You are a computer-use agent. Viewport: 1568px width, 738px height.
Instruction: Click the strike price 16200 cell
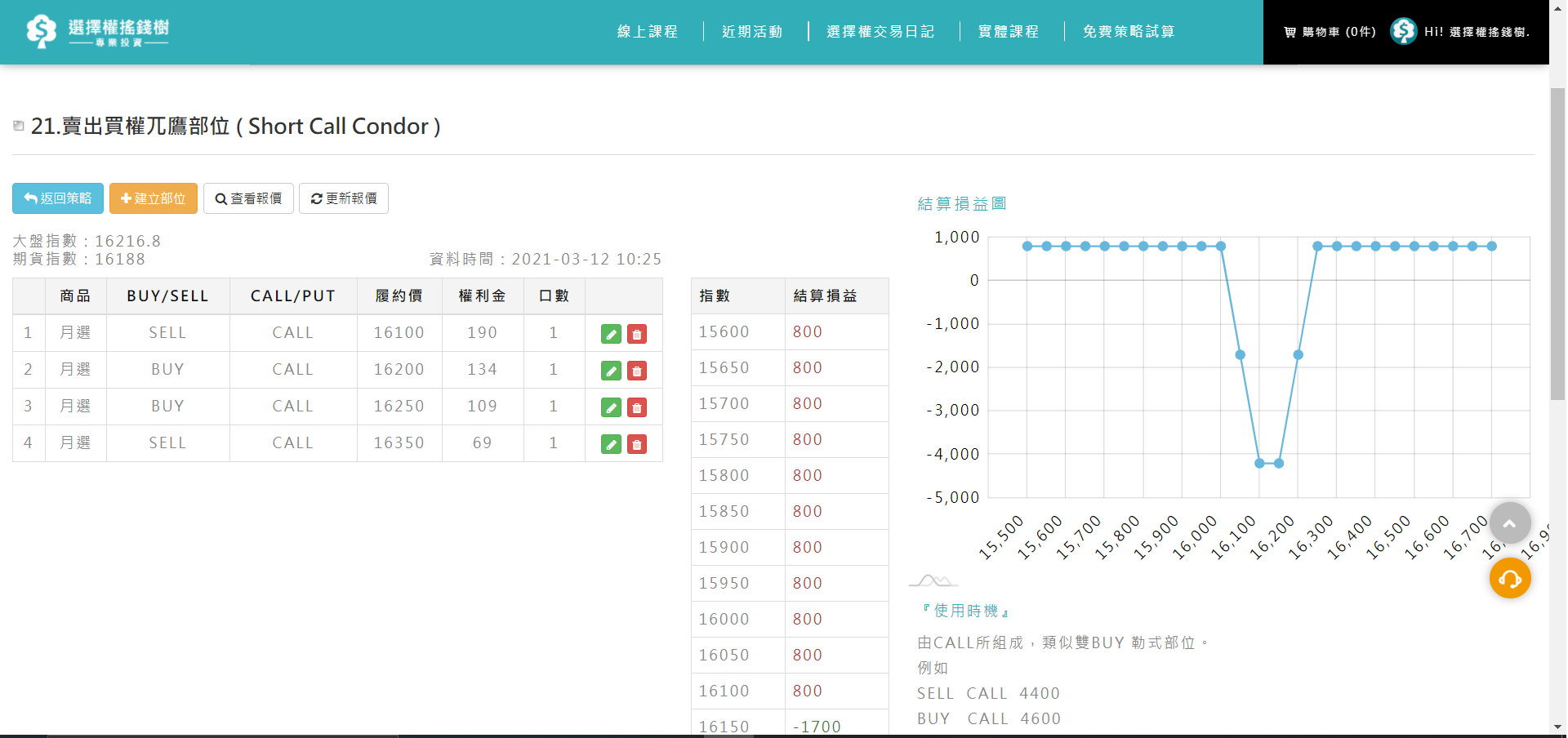(x=399, y=369)
